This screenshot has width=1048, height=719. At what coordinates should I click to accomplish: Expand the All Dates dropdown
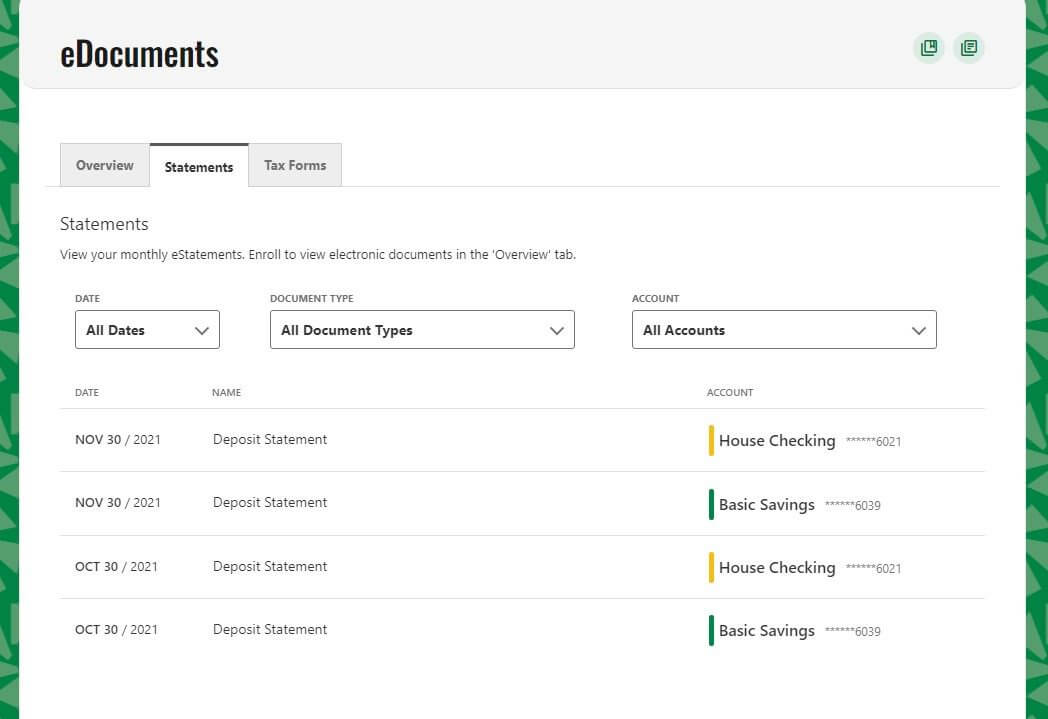147,330
